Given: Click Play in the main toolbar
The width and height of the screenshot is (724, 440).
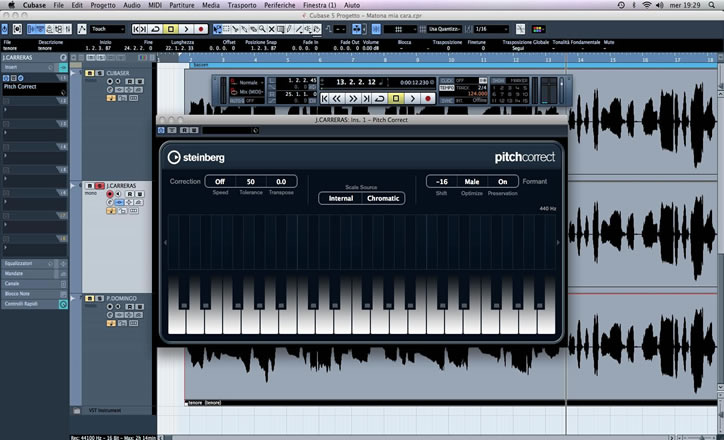Looking at the screenshot, I should [x=186, y=29].
